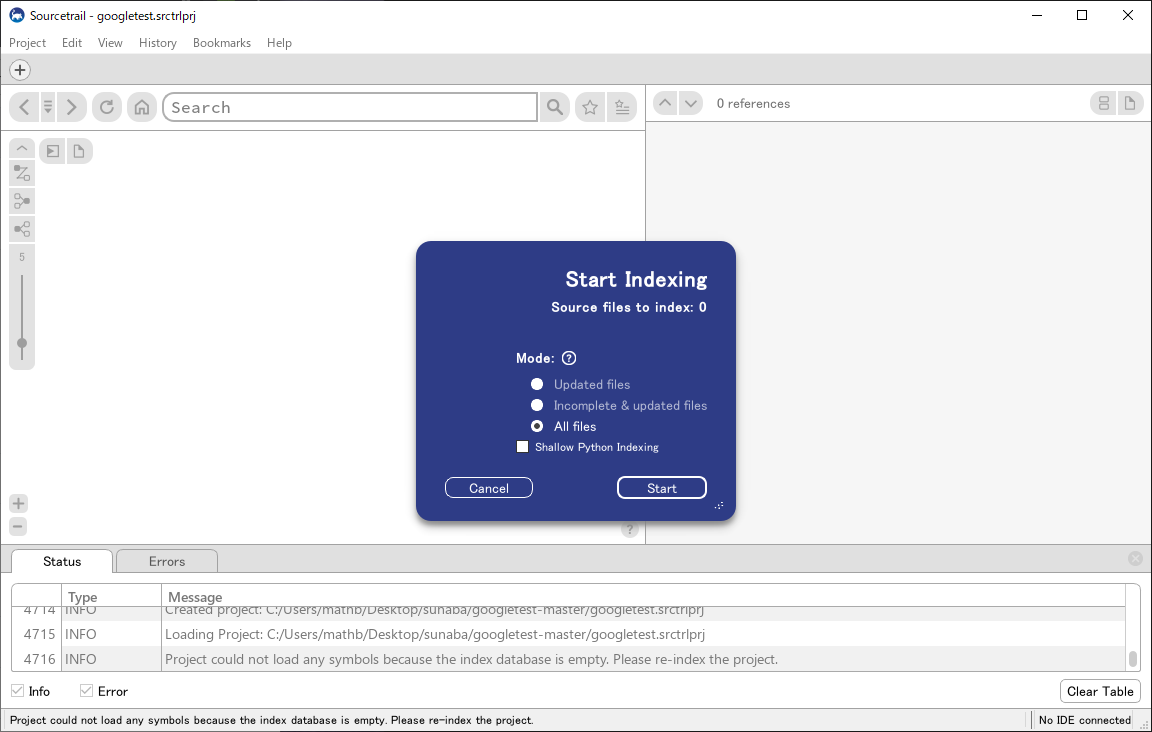Open the navigation history list
This screenshot has height=732, width=1152.
click(x=48, y=107)
